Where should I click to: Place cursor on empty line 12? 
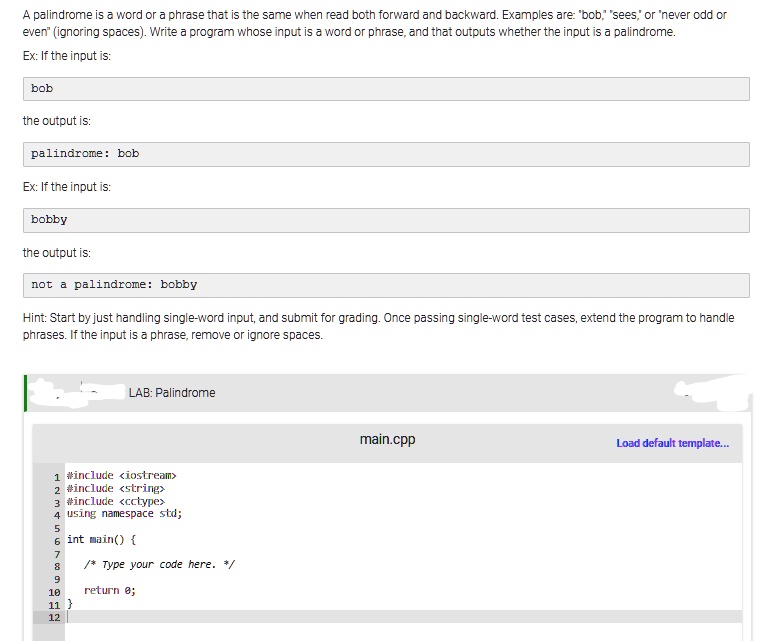403,617
